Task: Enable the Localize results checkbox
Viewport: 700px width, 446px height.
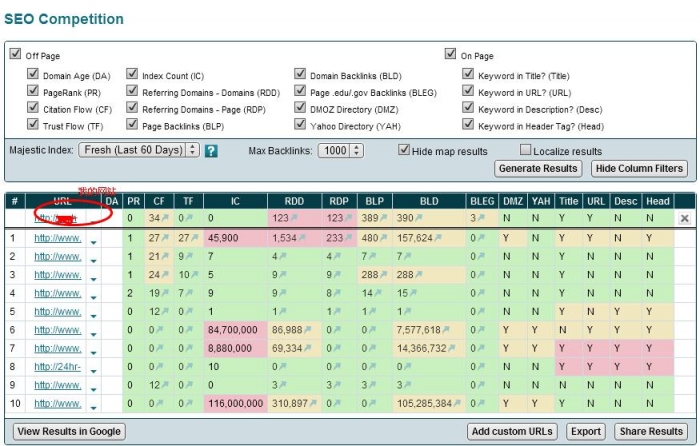Action: point(525,150)
